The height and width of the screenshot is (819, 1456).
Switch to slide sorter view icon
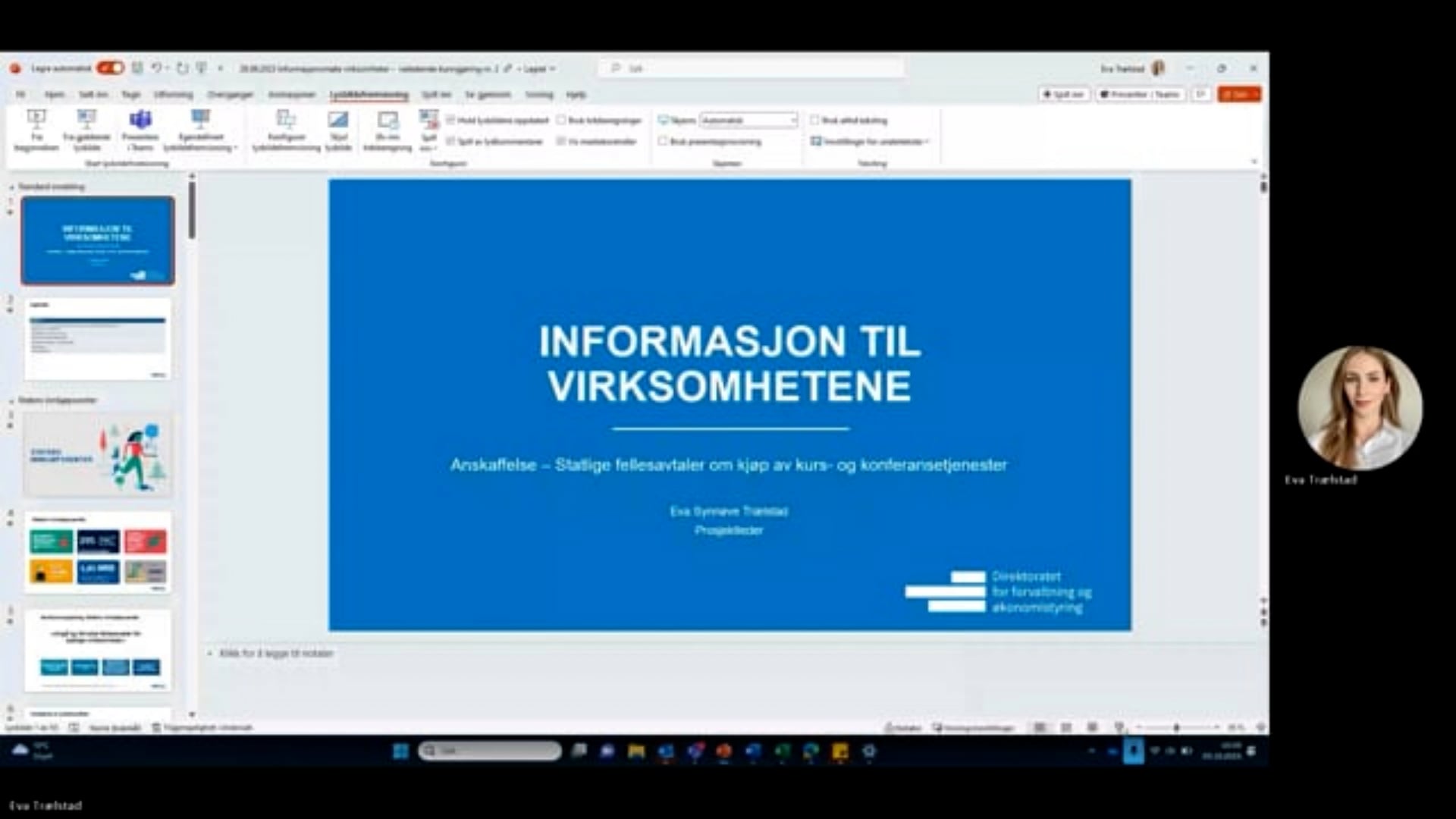(1066, 727)
